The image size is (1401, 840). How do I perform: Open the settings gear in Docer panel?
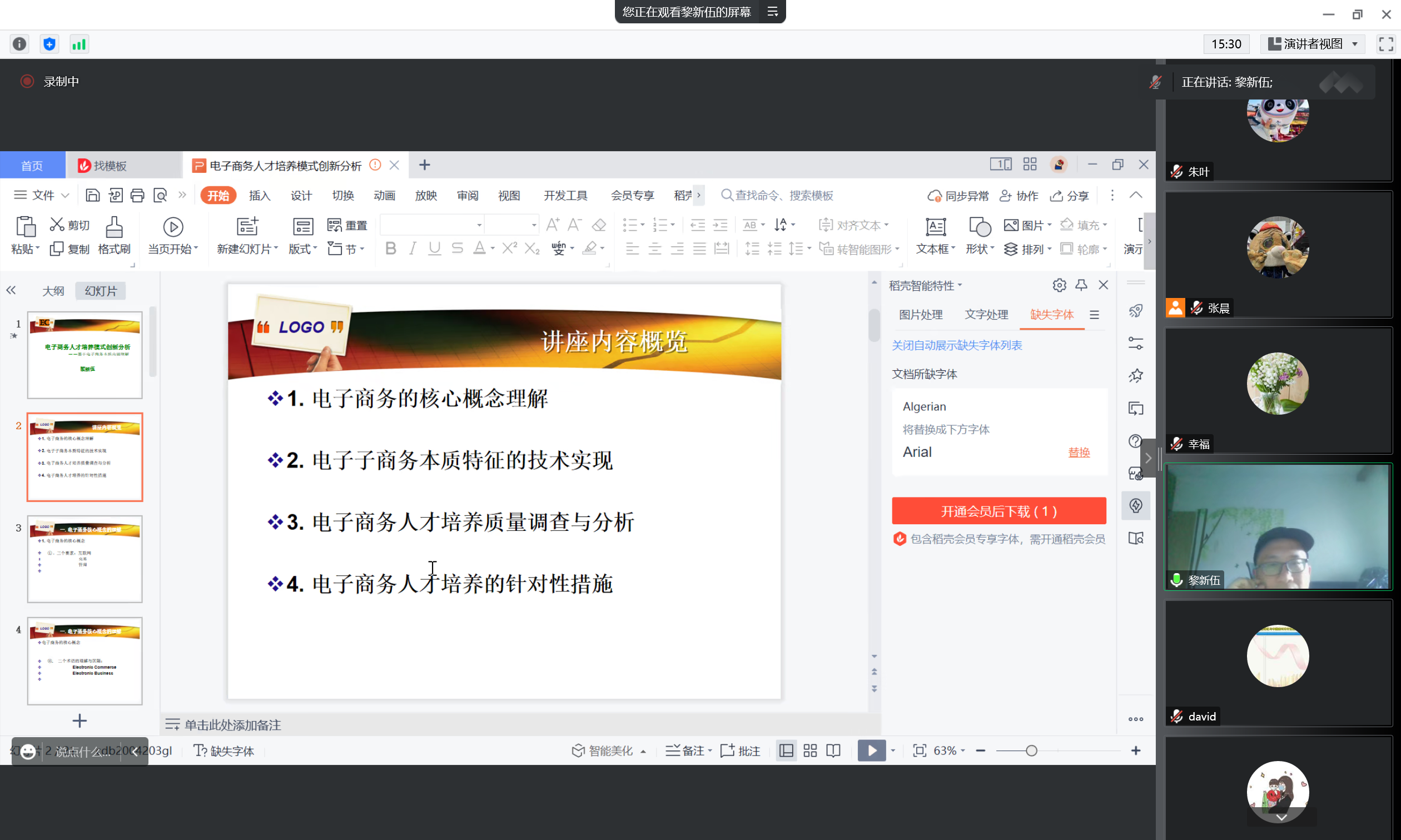1059,285
